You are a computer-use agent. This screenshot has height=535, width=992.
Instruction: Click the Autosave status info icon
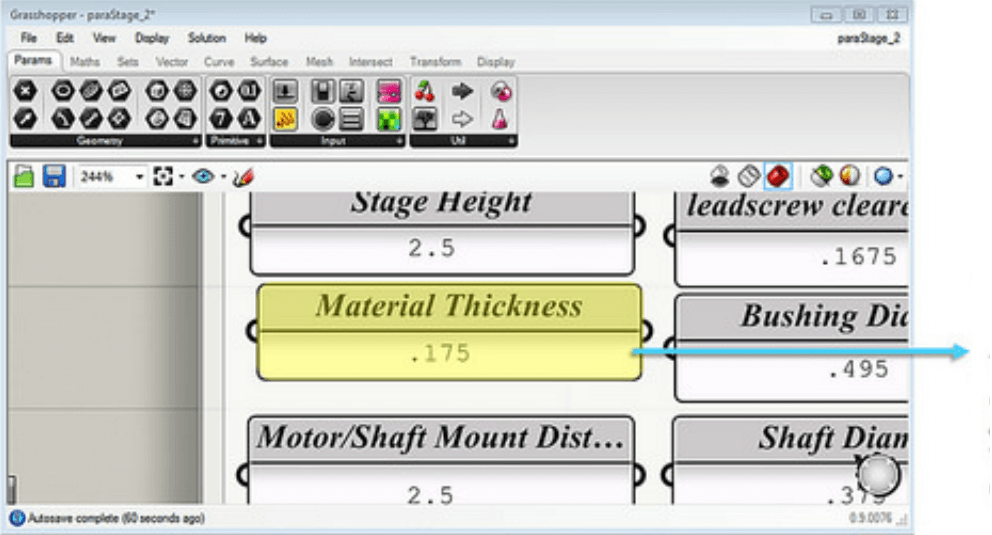17,519
